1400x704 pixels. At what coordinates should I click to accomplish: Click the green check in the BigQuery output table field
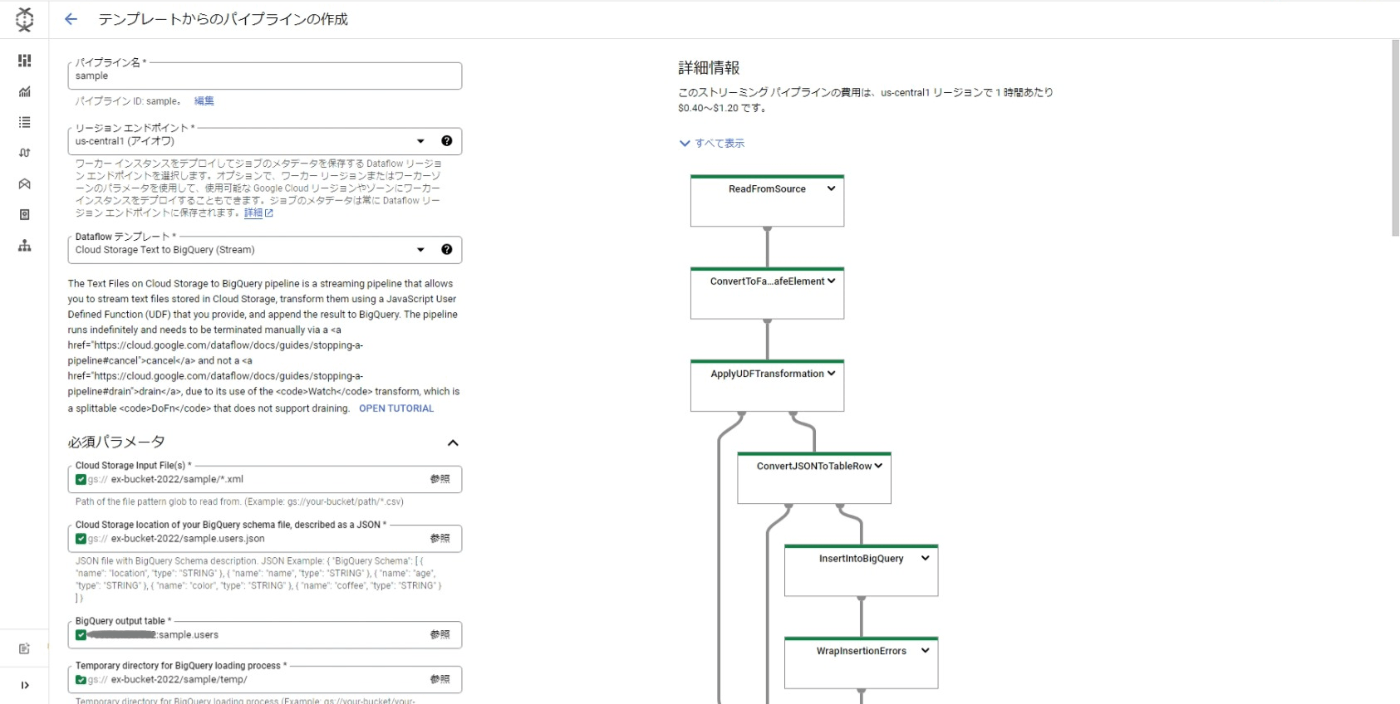81,634
